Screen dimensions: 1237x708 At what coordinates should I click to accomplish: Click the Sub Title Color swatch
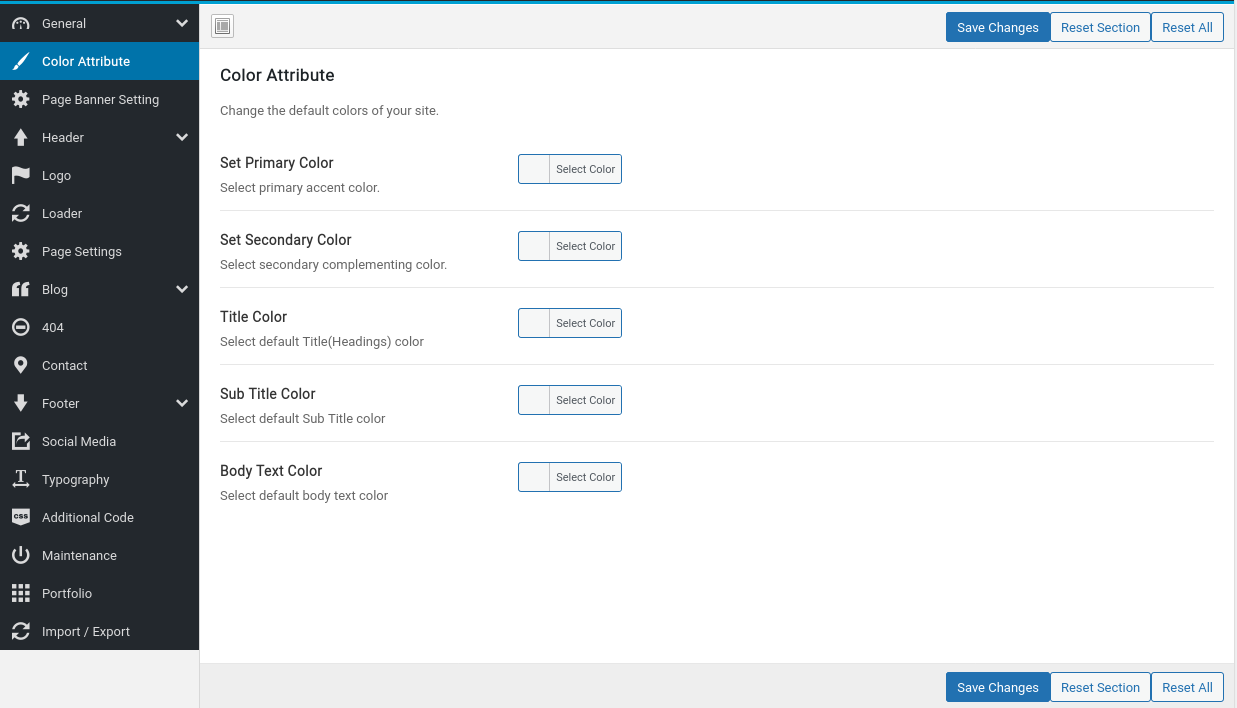[x=534, y=400]
